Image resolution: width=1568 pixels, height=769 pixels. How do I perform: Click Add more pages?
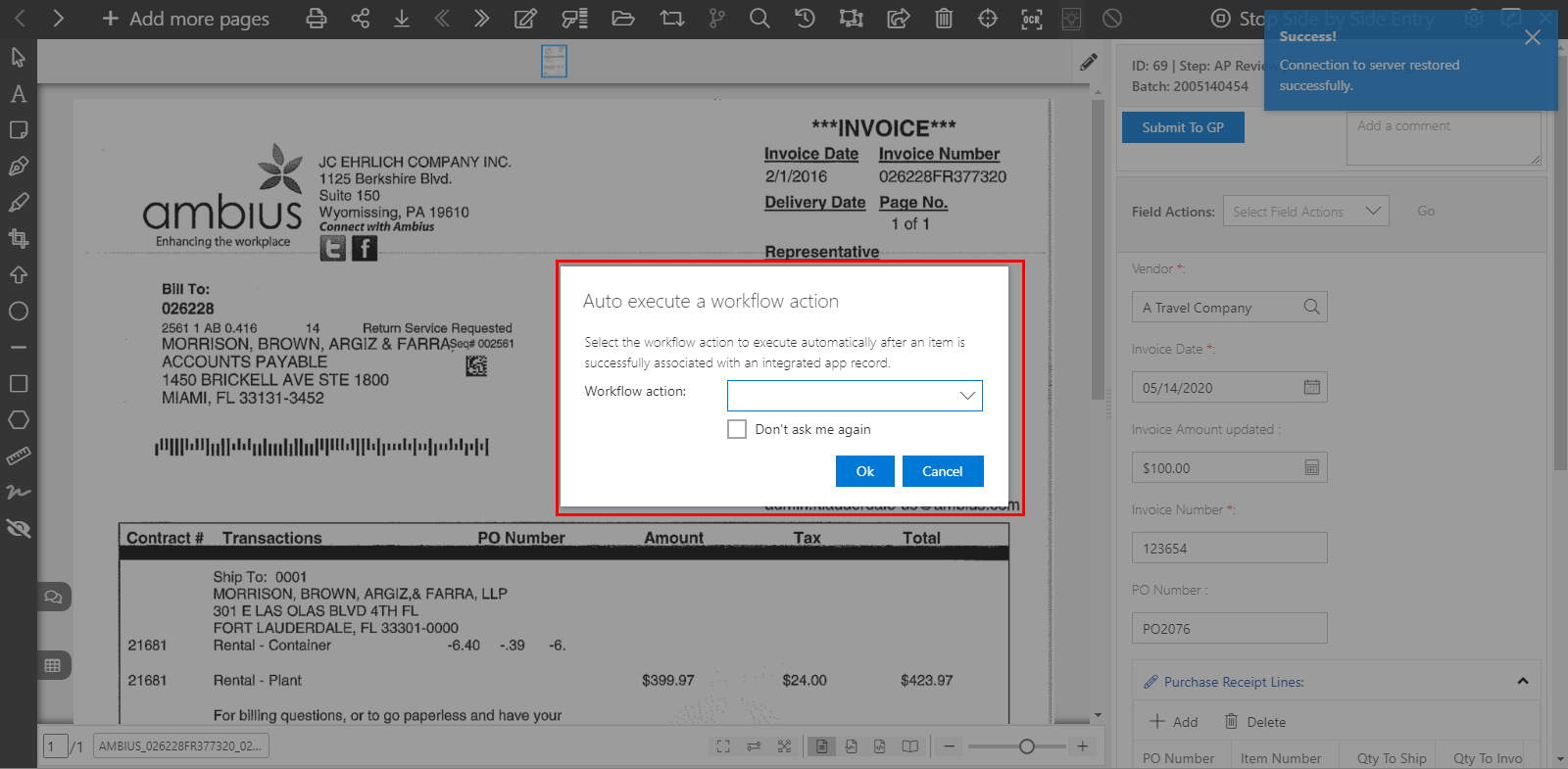[x=186, y=19]
